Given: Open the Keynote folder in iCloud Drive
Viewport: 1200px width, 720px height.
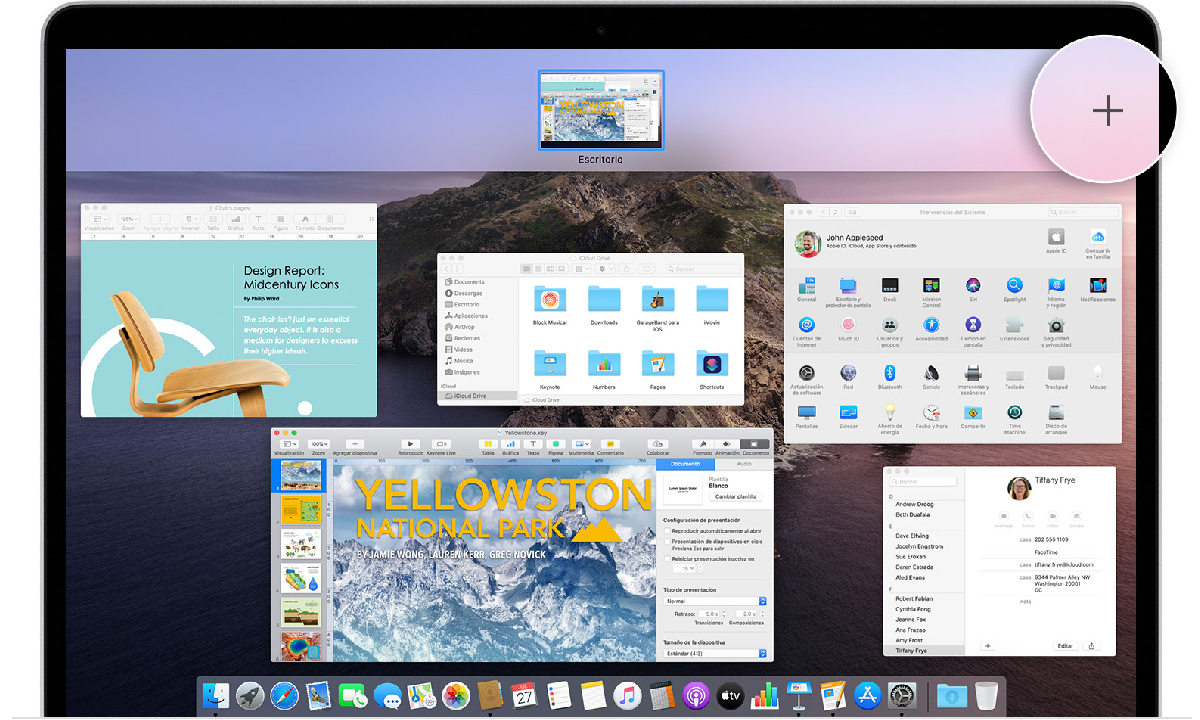Looking at the screenshot, I should (549, 363).
